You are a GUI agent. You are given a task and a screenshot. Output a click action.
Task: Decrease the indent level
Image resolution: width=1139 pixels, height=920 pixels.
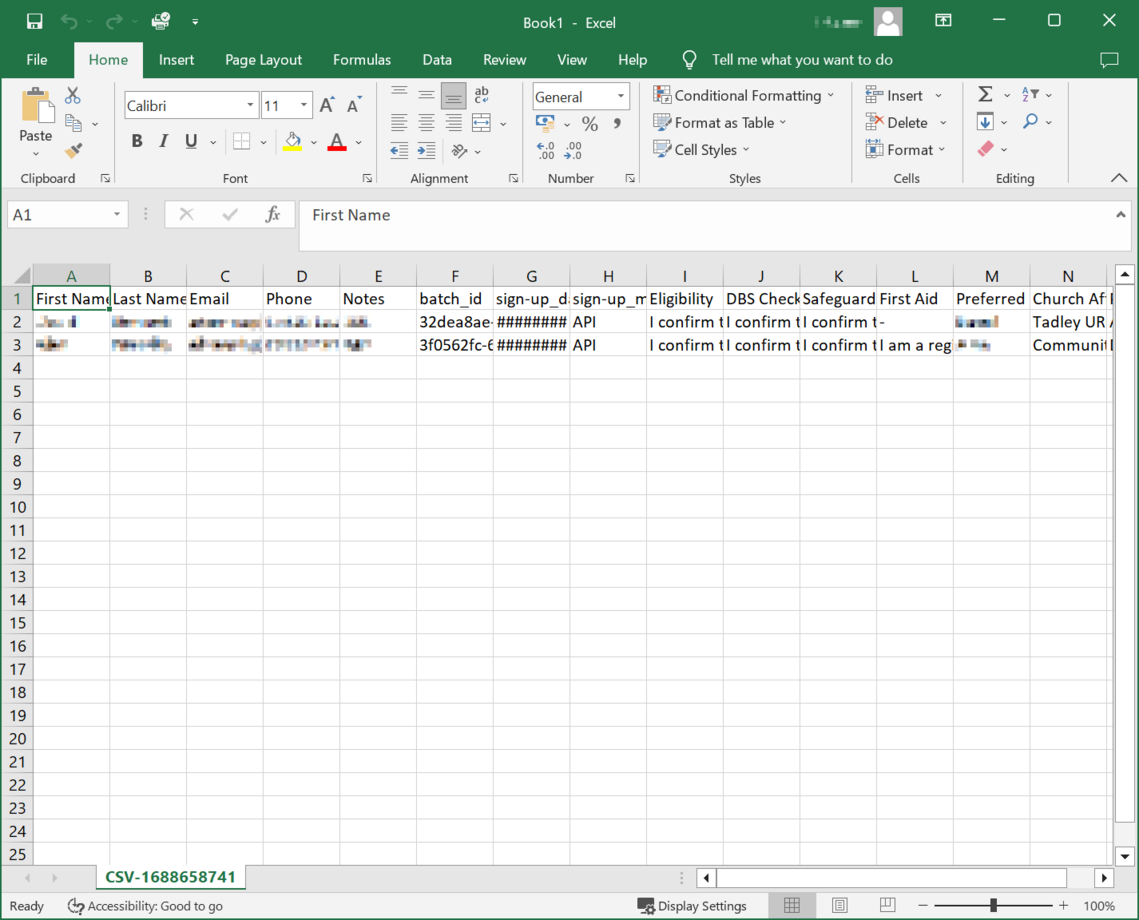(x=399, y=151)
